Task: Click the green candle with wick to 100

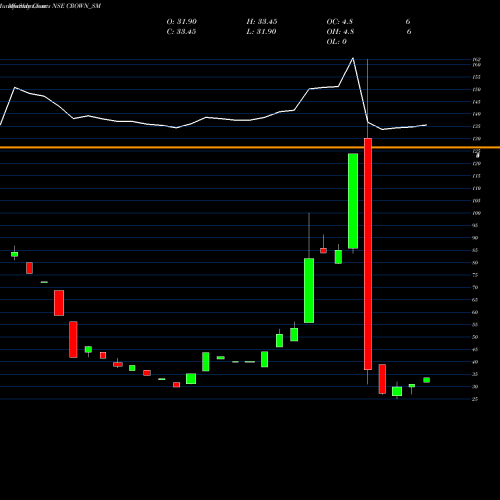Action: [309, 290]
